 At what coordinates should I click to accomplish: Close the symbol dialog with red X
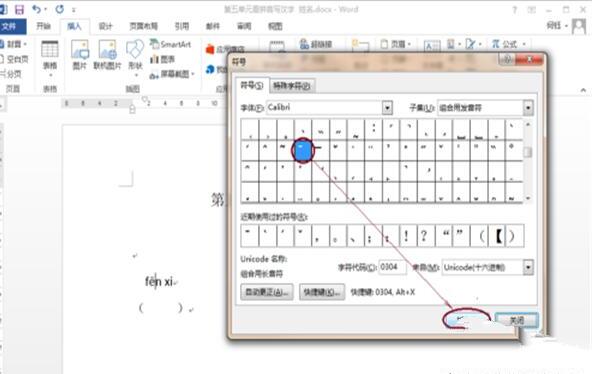coord(529,59)
